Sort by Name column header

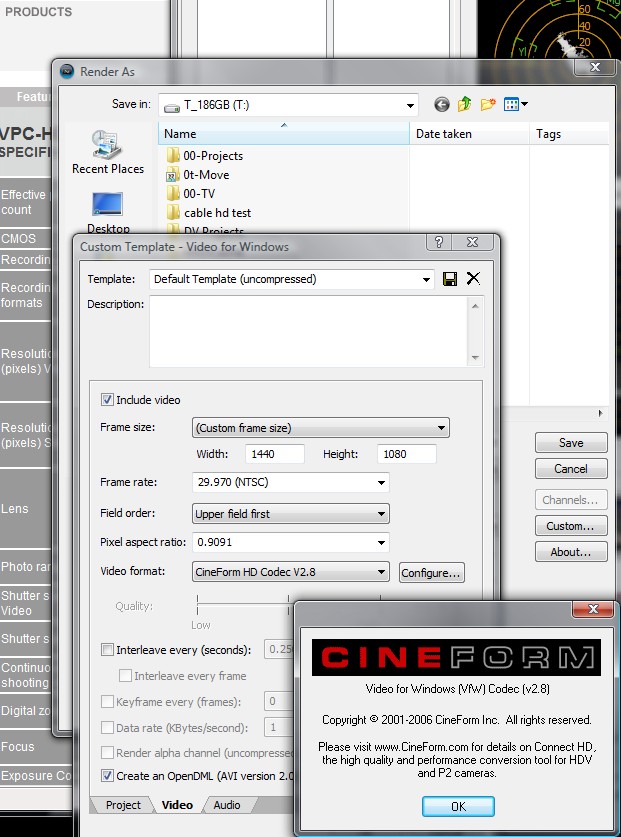[x=284, y=133]
